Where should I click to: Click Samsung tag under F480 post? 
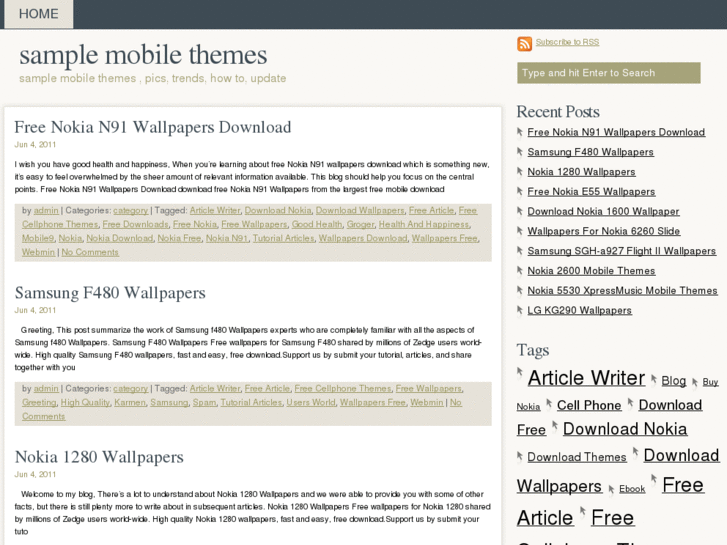click(x=169, y=403)
